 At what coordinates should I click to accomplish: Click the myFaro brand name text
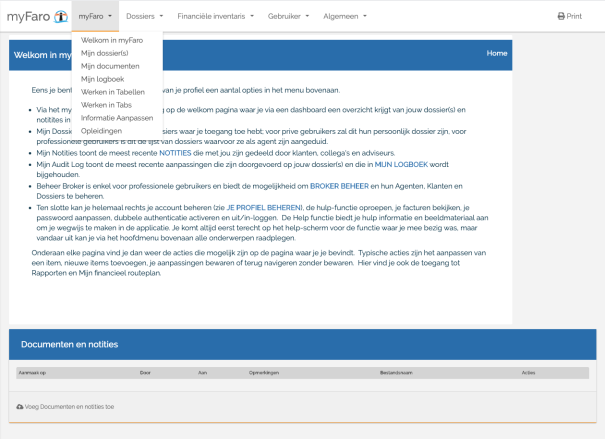tap(29, 17)
